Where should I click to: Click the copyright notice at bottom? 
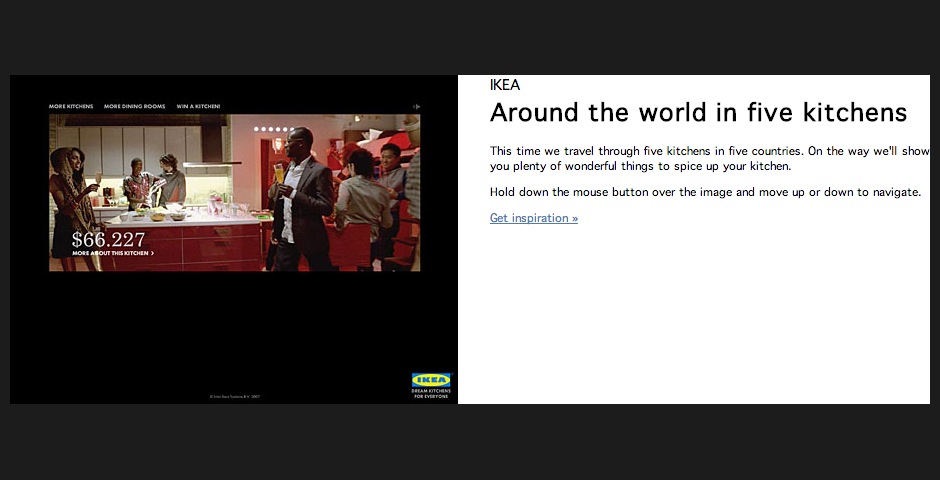[234, 397]
